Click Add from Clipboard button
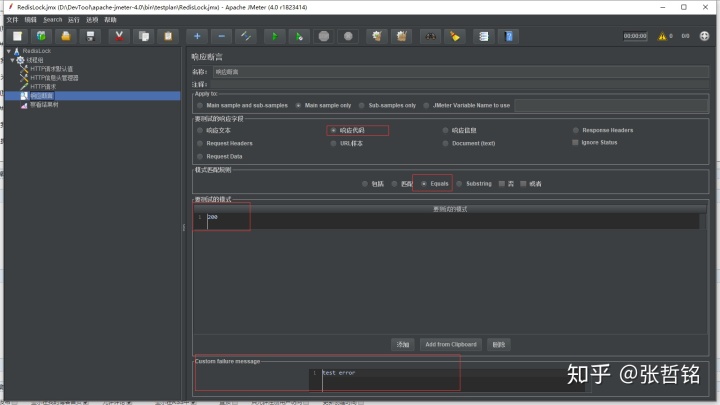This screenshot has width=720, height=405. pyautogui.click(x=450, y=344)
